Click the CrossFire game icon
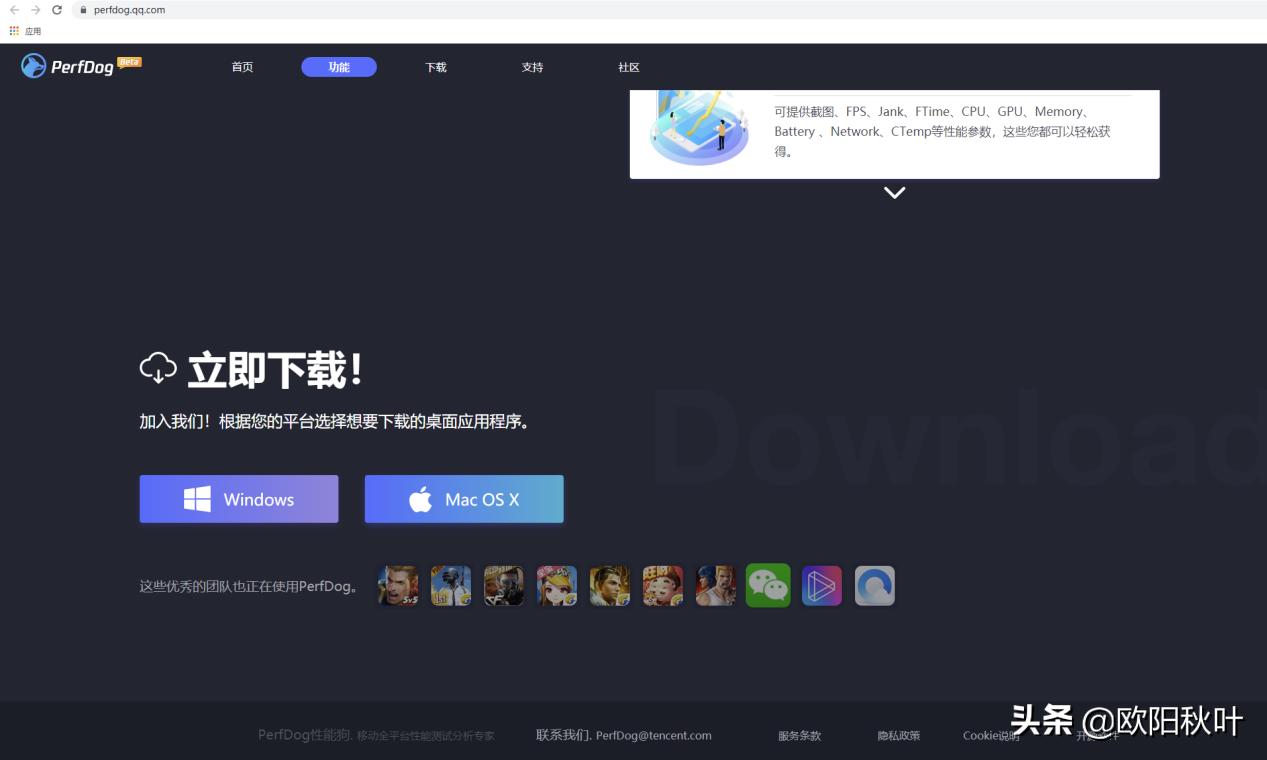 (x=504, y=585)
